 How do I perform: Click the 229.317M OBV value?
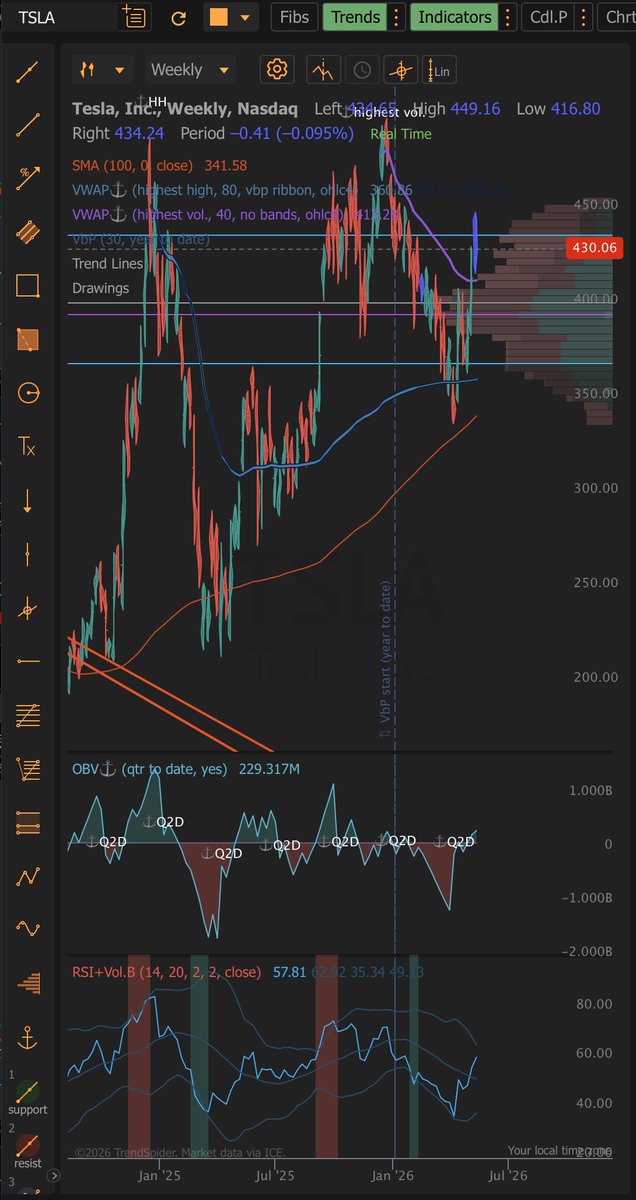click(x=269, y=769)
